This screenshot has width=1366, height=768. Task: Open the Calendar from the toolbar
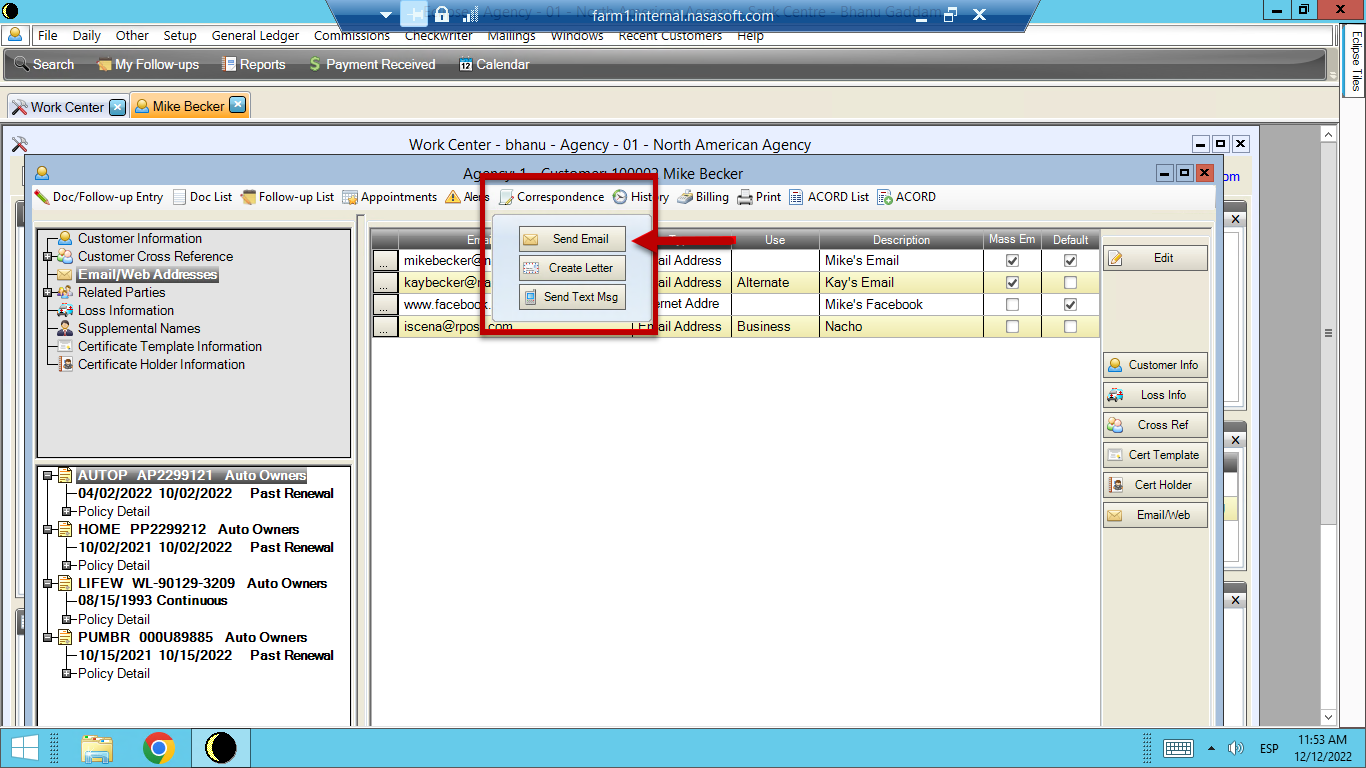(x=495, y=64)
